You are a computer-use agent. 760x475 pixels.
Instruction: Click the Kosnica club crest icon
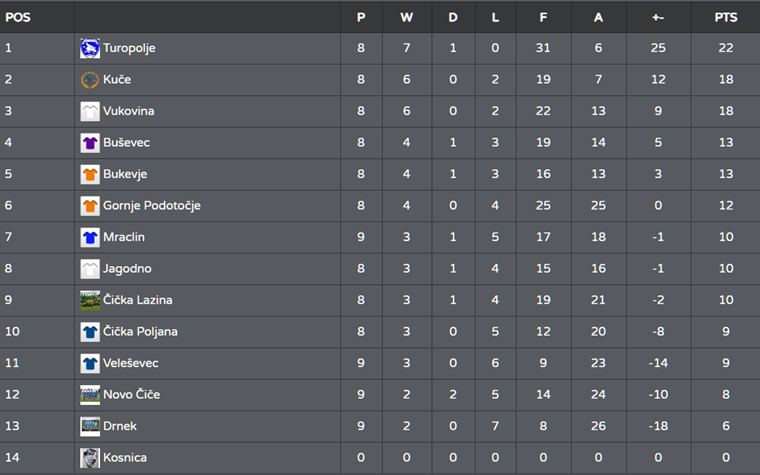[90, 458]
